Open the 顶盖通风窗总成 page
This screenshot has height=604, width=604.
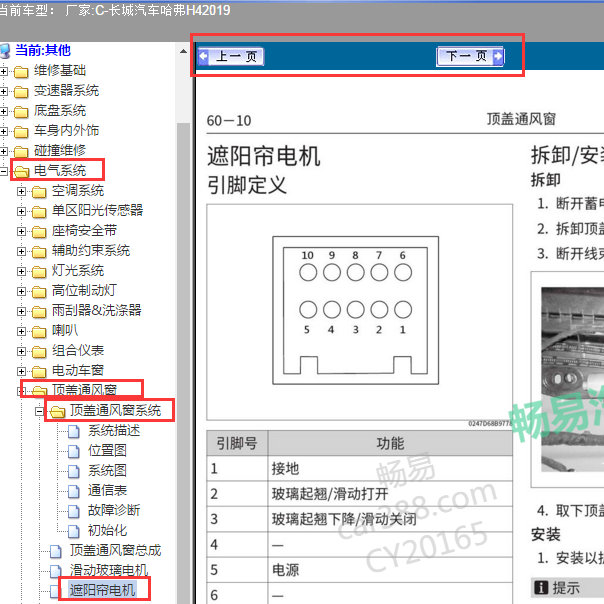tap(115, 550)
